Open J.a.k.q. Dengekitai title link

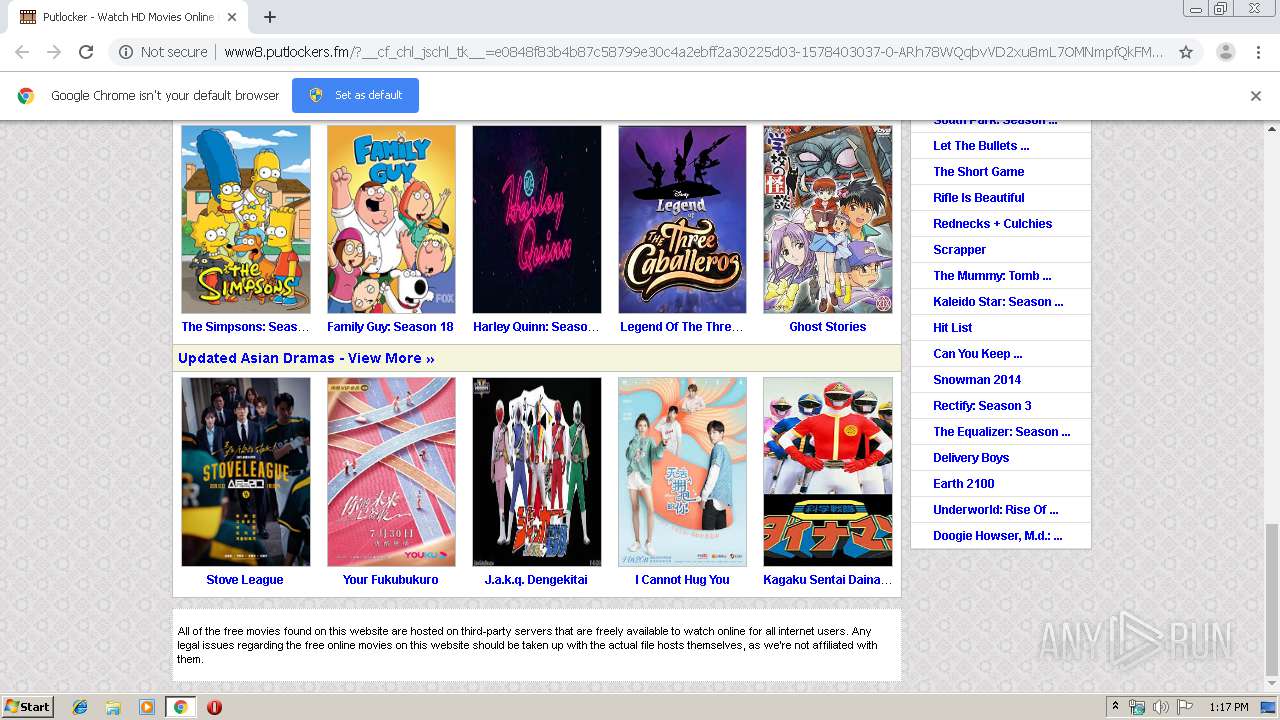[536, 580]
